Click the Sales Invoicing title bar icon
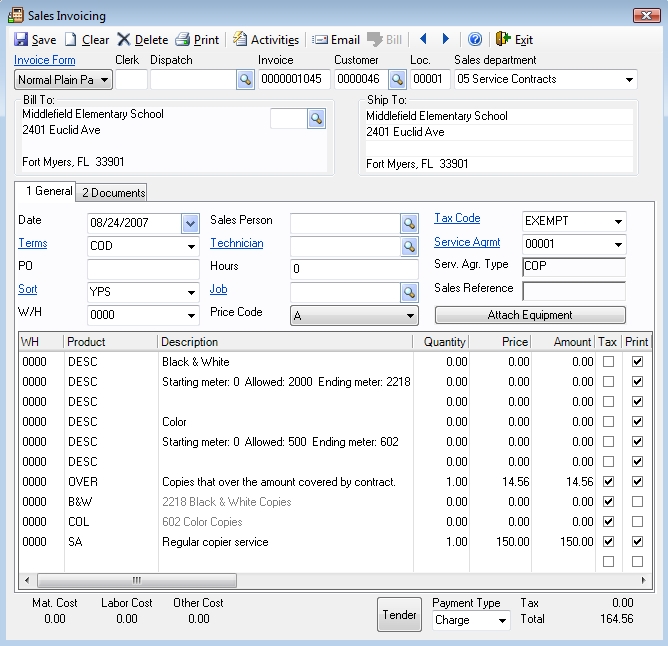Image resolution: width=668 pixels, height=646 pixels. (16, 15)
